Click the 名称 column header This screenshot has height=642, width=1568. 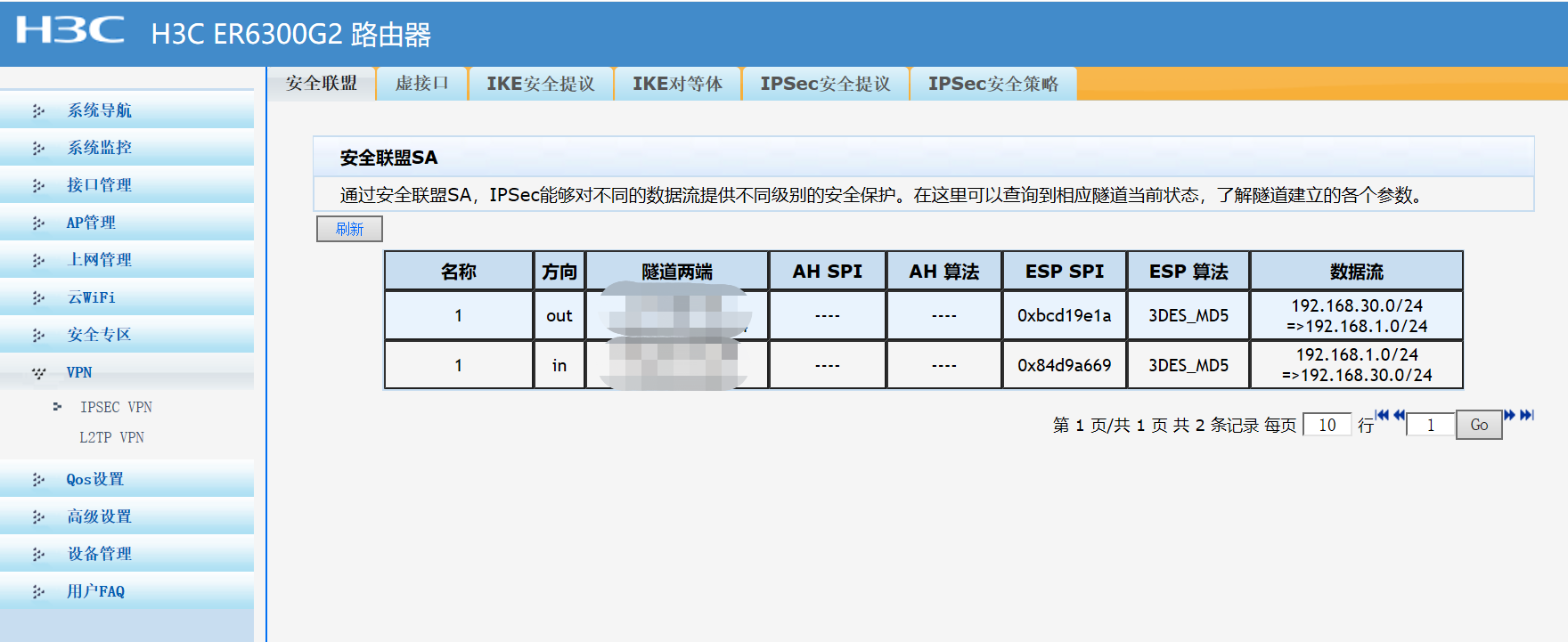459,272
